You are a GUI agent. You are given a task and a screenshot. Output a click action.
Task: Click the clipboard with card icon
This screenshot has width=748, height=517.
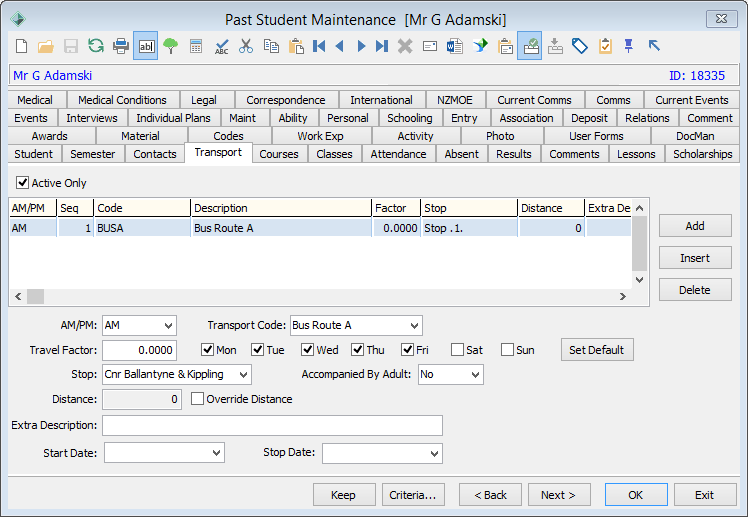[x=505, y=46]
